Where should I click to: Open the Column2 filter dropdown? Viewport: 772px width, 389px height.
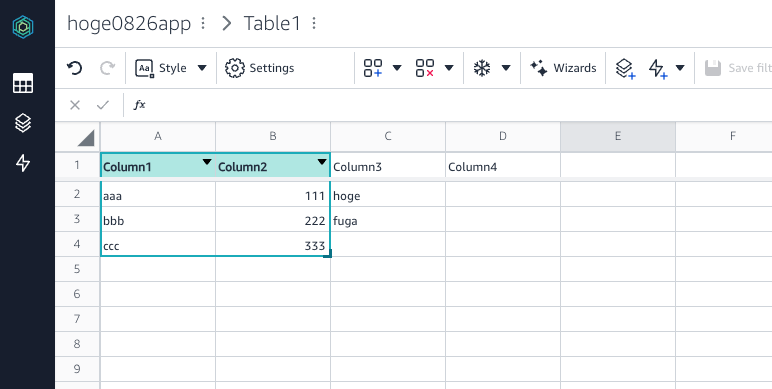pos(322,162)
